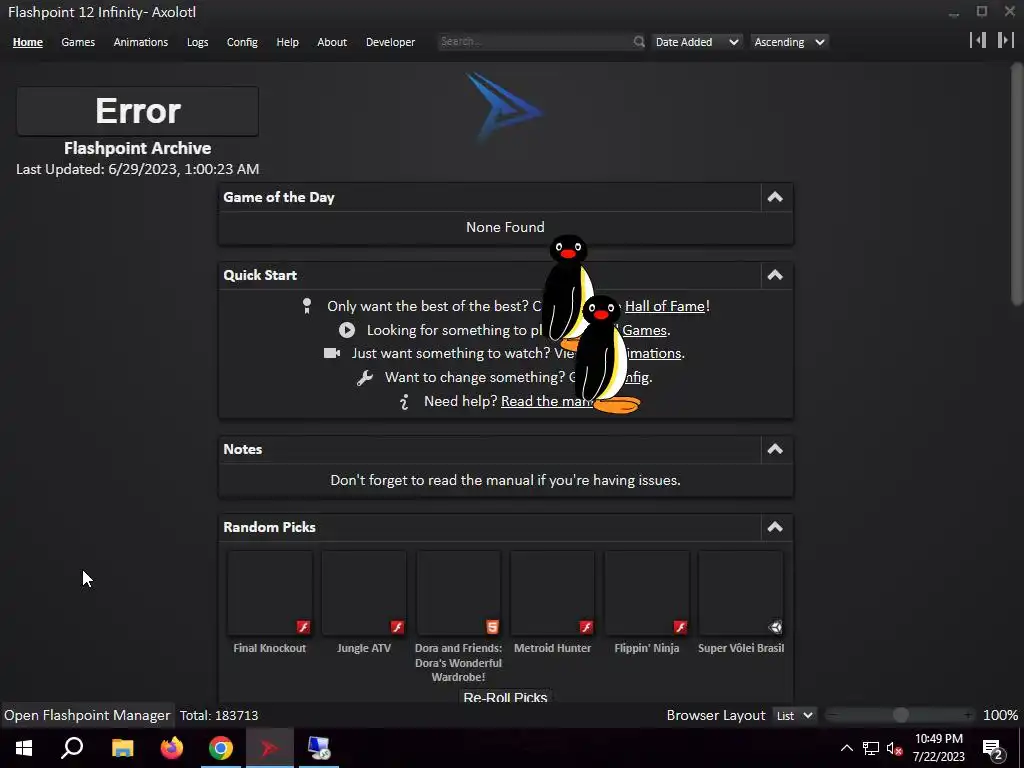Click the info icon beside 'Need help?'

point(404,402)
